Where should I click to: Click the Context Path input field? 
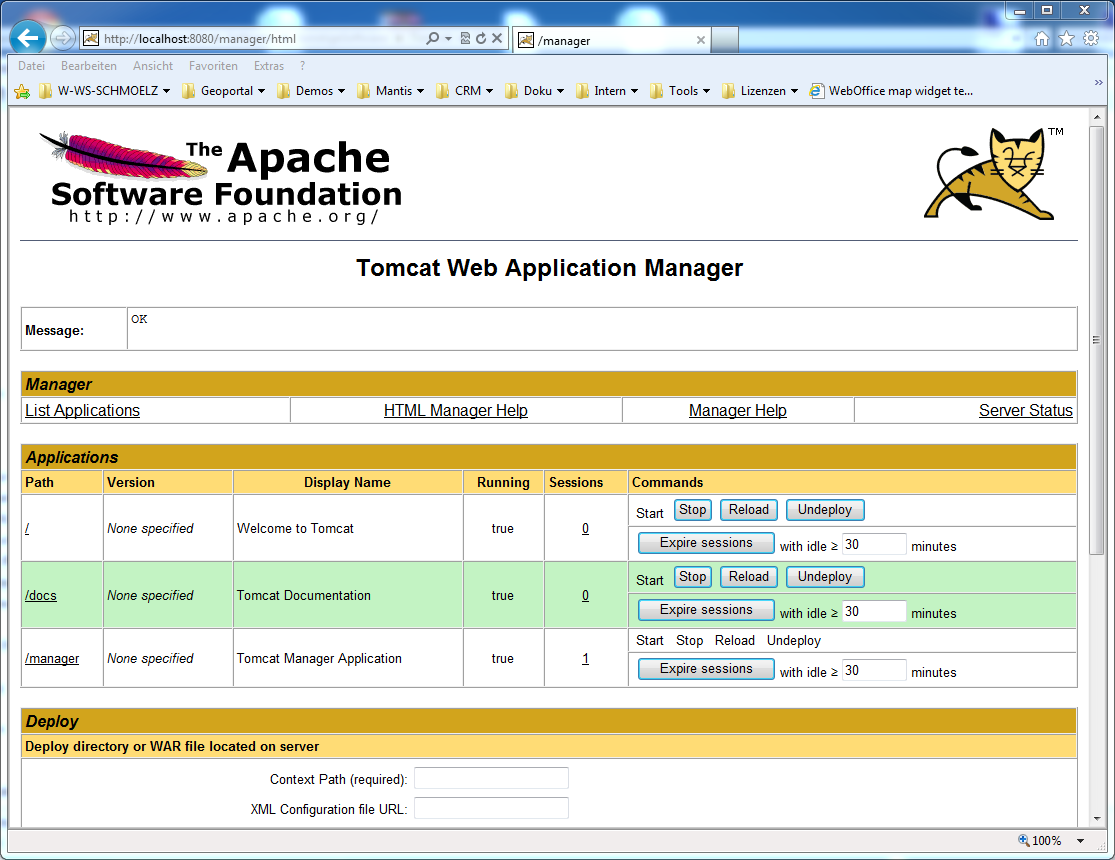point(491,777)
